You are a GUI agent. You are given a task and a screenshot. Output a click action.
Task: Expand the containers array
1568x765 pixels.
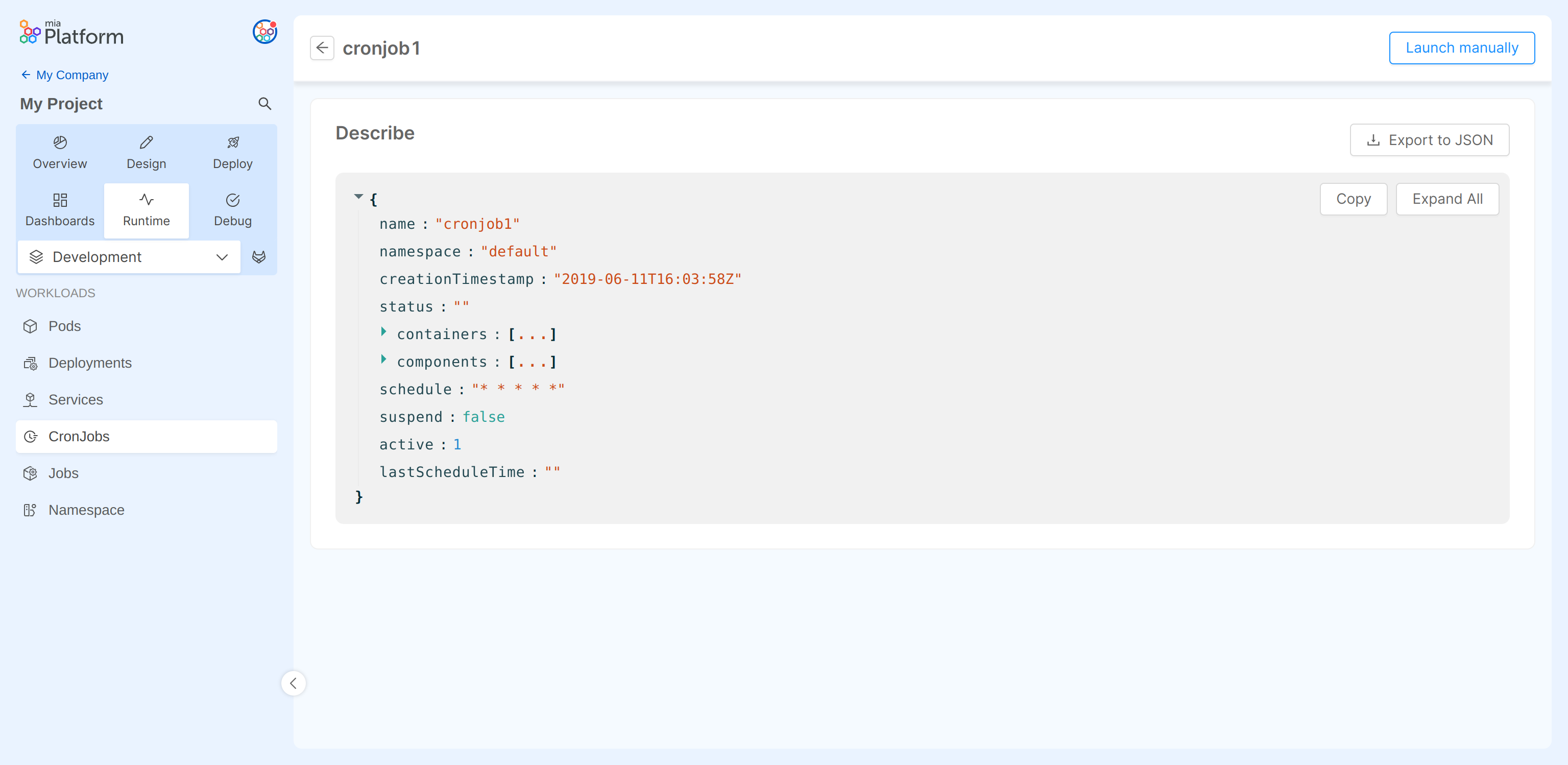tap(383, 331)
